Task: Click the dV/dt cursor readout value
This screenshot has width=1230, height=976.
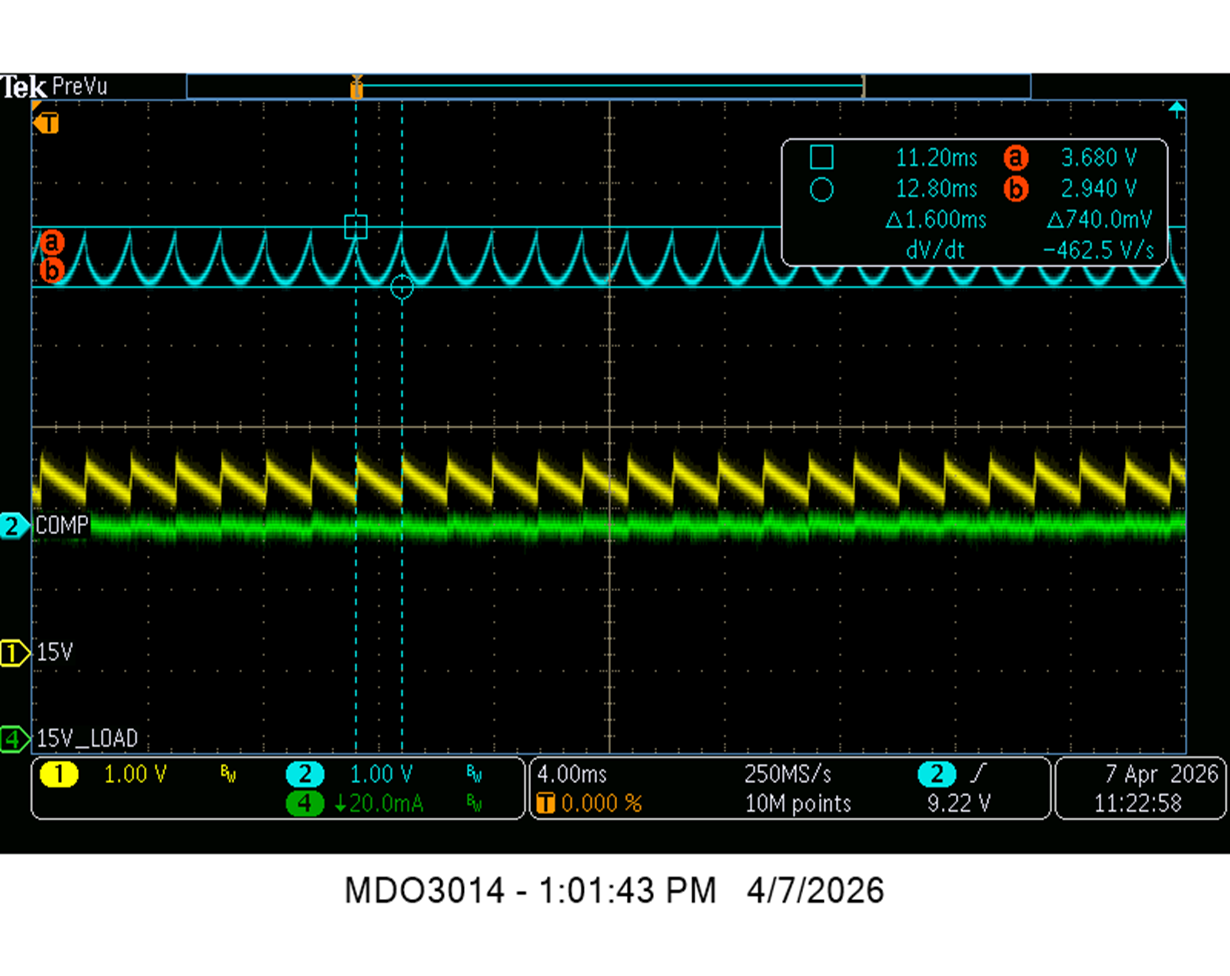Action: 1104,250
